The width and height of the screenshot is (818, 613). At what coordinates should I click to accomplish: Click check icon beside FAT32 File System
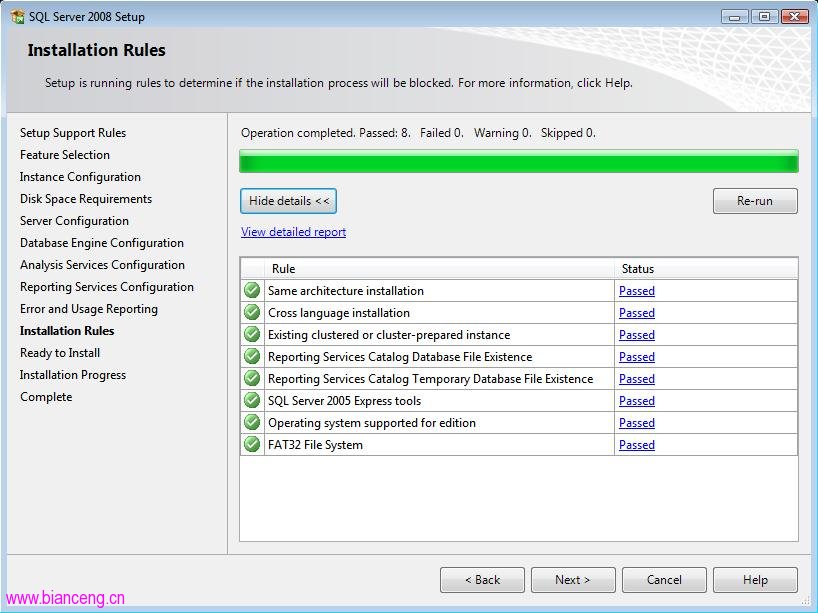coord(252,444)
